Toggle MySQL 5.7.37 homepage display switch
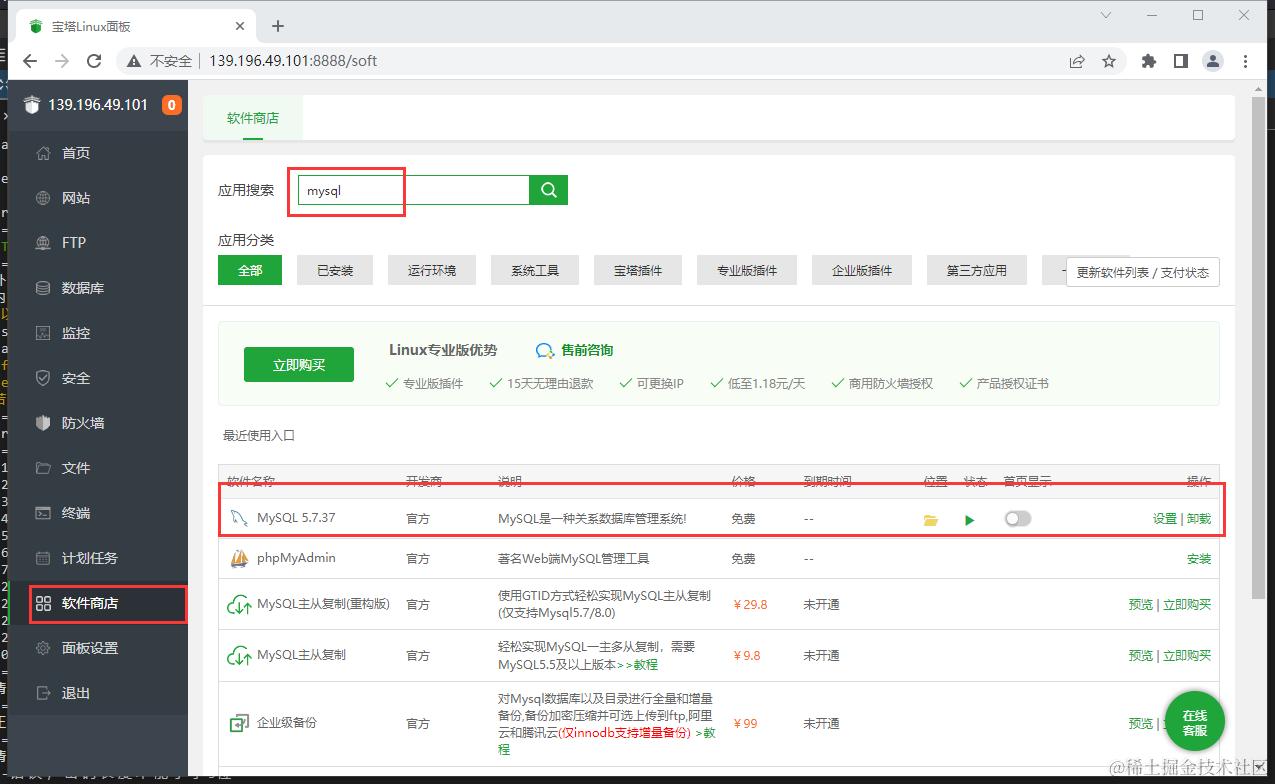The height and width of the screenshot is (784, 1275). point(1017,518)
